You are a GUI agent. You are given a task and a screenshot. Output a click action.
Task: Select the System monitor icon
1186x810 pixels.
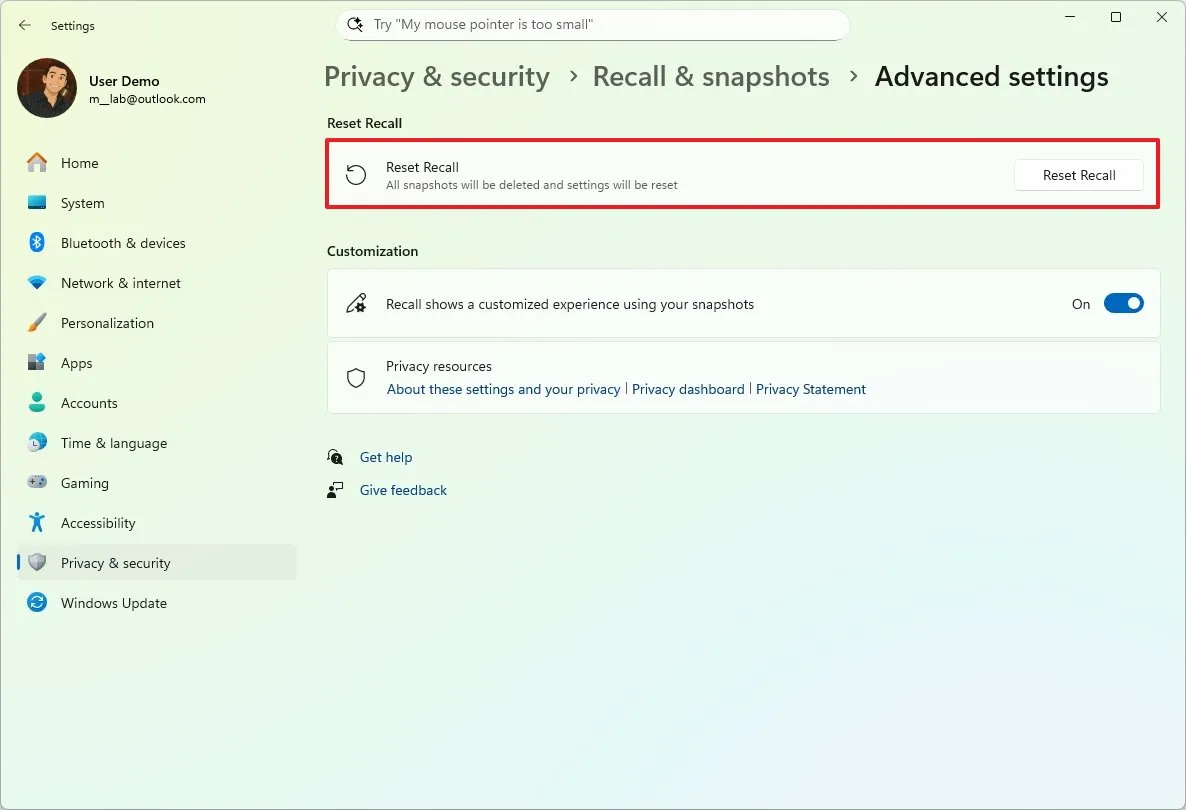(x=37, y=202)
